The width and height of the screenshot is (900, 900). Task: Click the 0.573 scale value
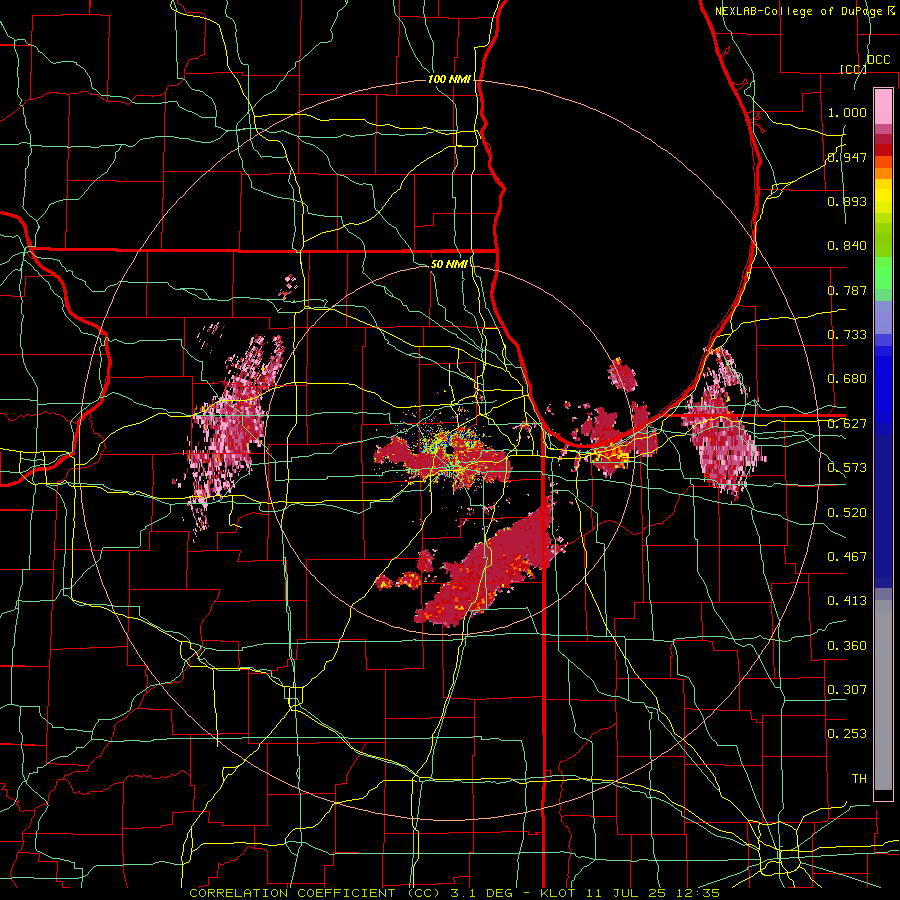point(847,468)
